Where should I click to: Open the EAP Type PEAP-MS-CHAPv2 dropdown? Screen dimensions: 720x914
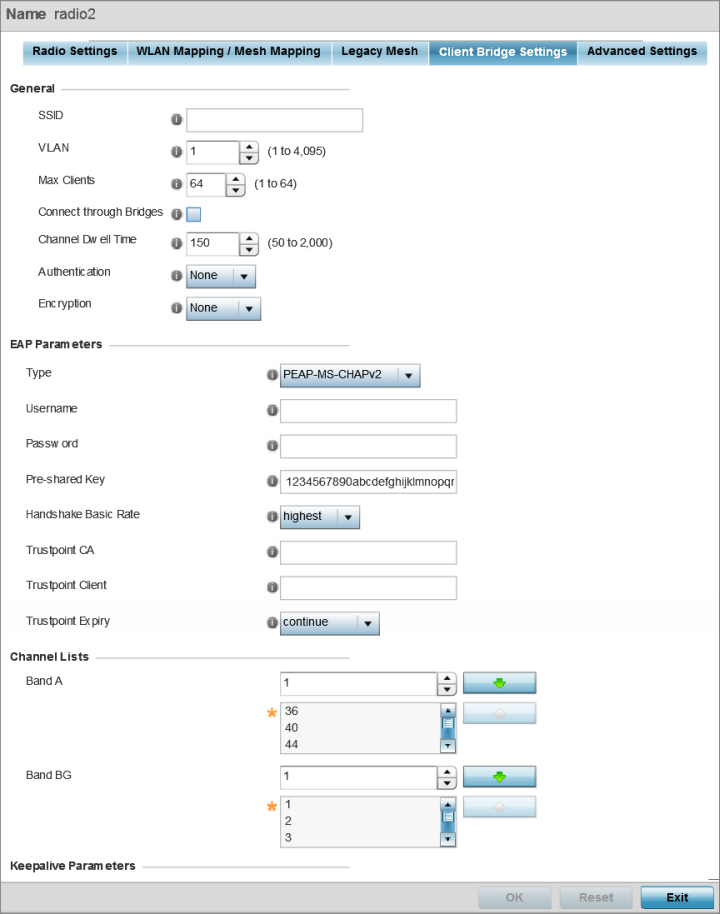click(350, 376)
